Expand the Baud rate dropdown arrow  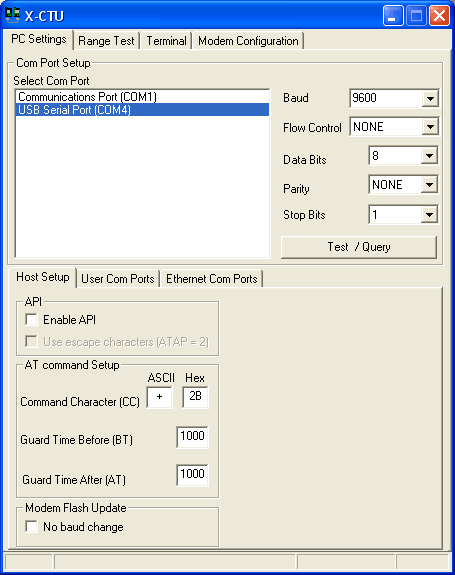(x=430, y=98)
